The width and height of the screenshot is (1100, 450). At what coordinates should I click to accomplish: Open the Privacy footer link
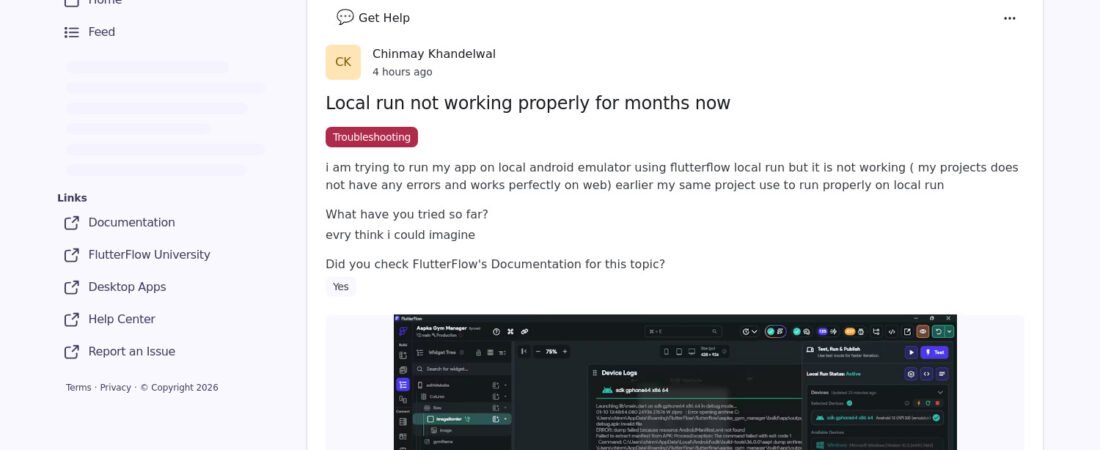point(115,388)
